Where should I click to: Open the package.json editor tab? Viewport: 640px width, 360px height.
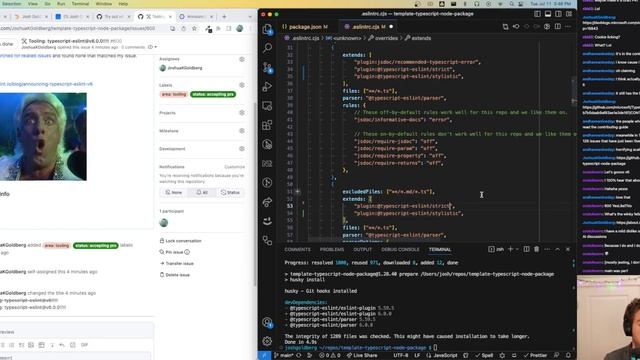pos(305,27)
